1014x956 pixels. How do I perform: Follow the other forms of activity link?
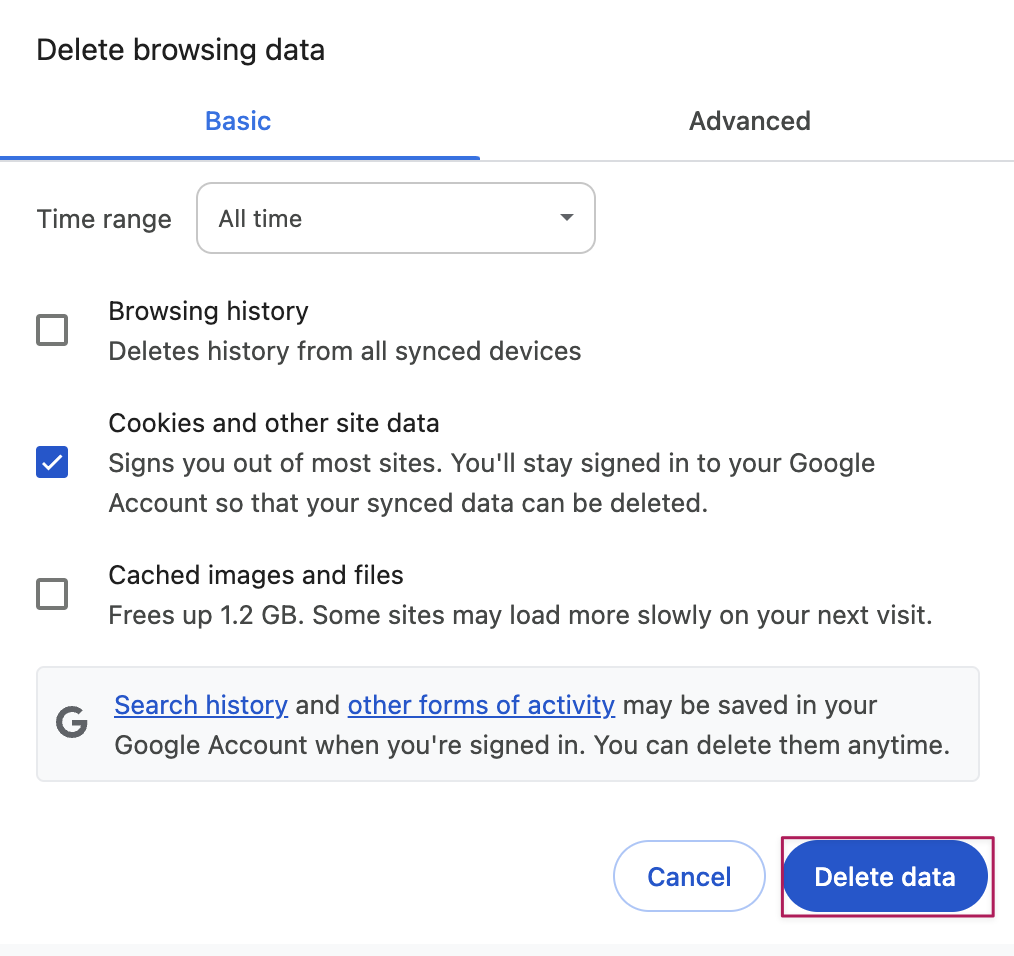pyautogui.click(x=481, y=705)
